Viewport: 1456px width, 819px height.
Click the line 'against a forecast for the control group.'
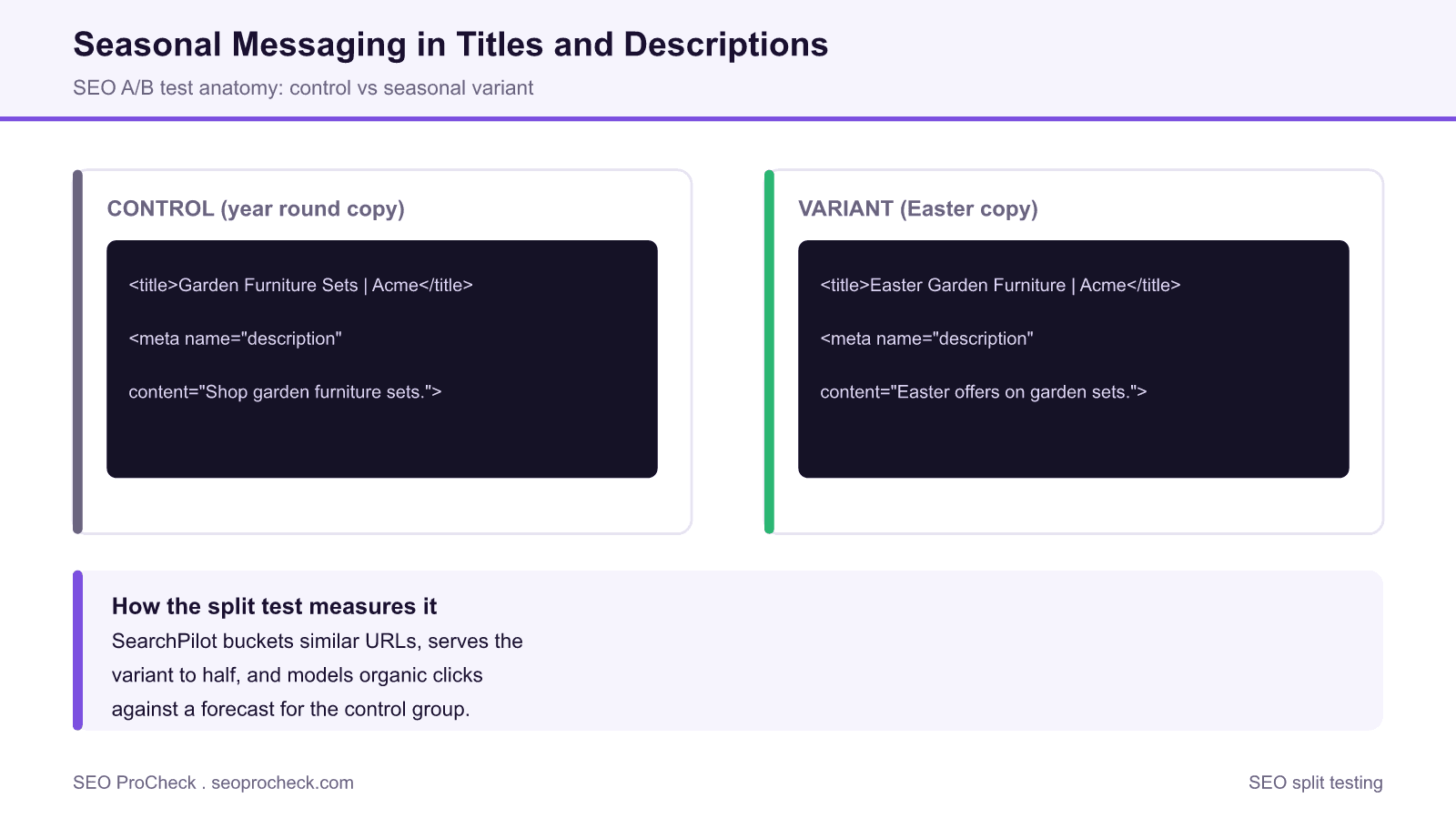290,709
